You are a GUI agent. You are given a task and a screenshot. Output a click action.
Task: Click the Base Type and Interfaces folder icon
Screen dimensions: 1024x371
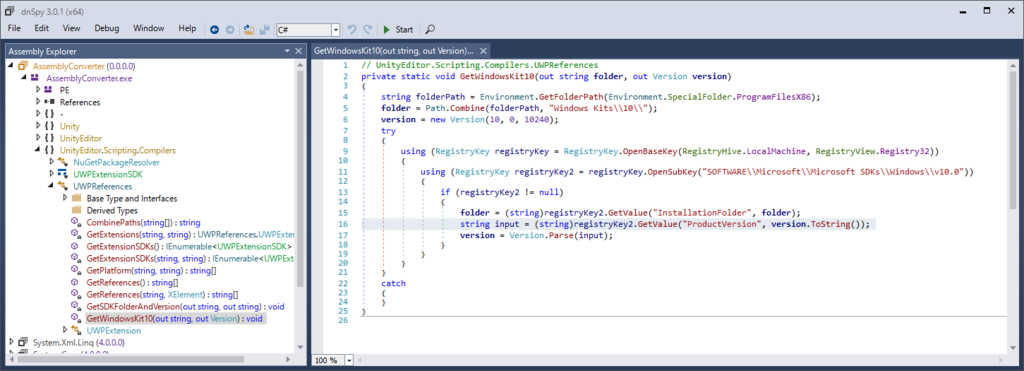tap(76, 198)
